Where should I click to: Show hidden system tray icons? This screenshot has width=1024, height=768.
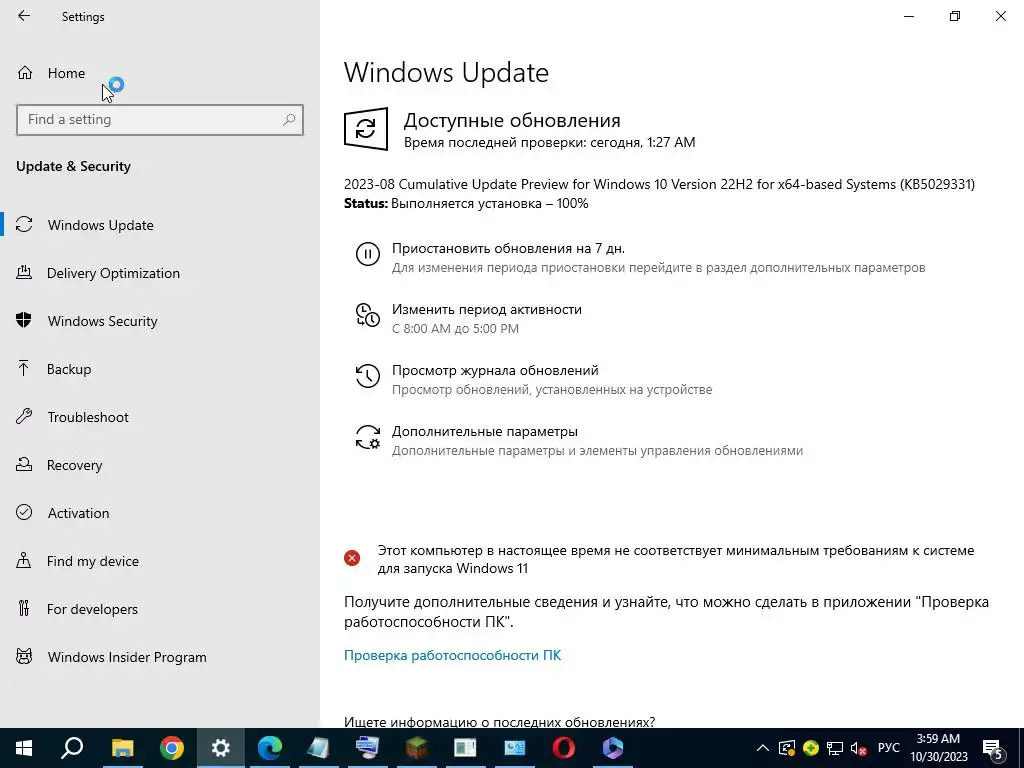click(x=762, y=748)
